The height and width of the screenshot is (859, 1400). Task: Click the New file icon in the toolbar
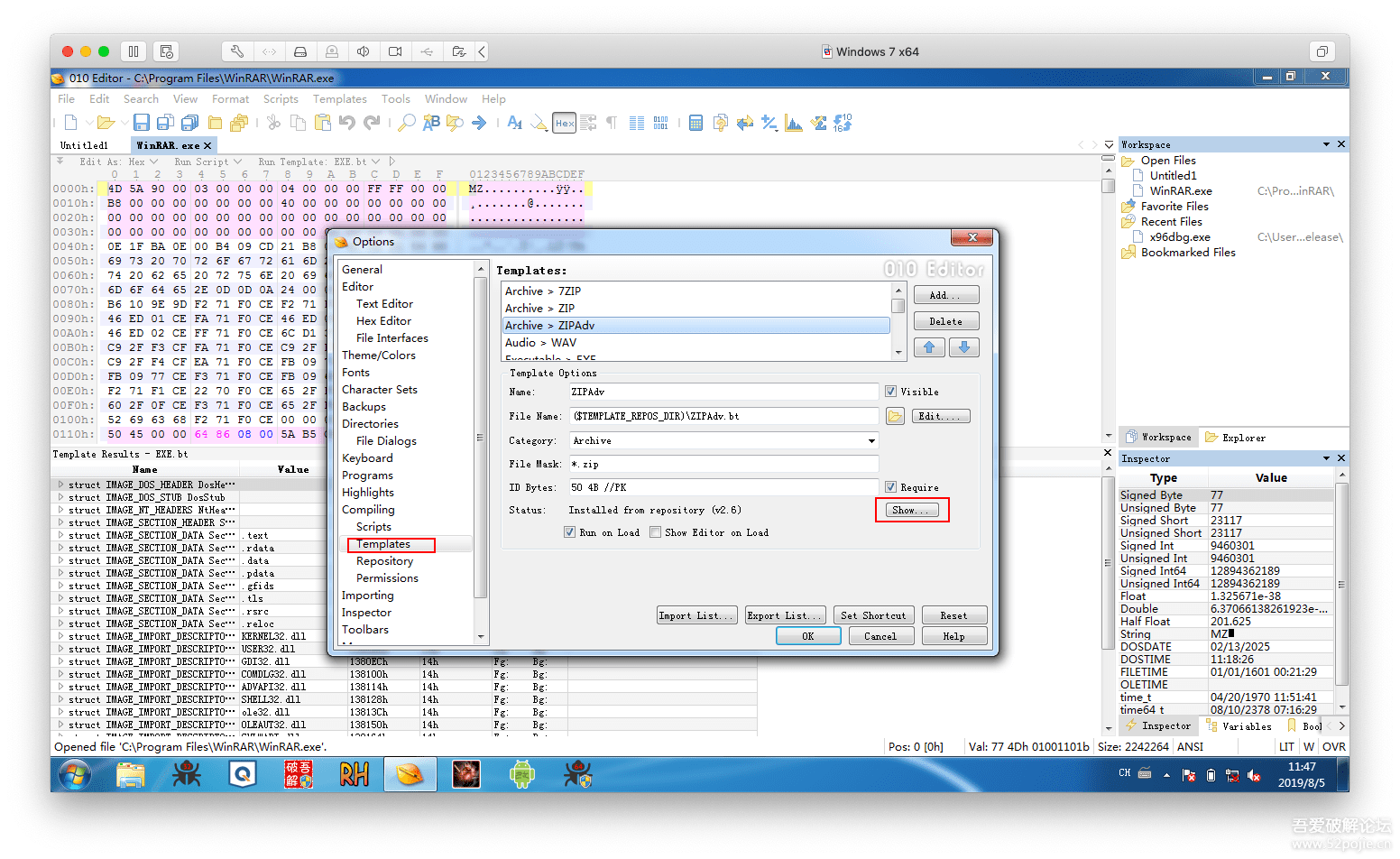[70, 123]
